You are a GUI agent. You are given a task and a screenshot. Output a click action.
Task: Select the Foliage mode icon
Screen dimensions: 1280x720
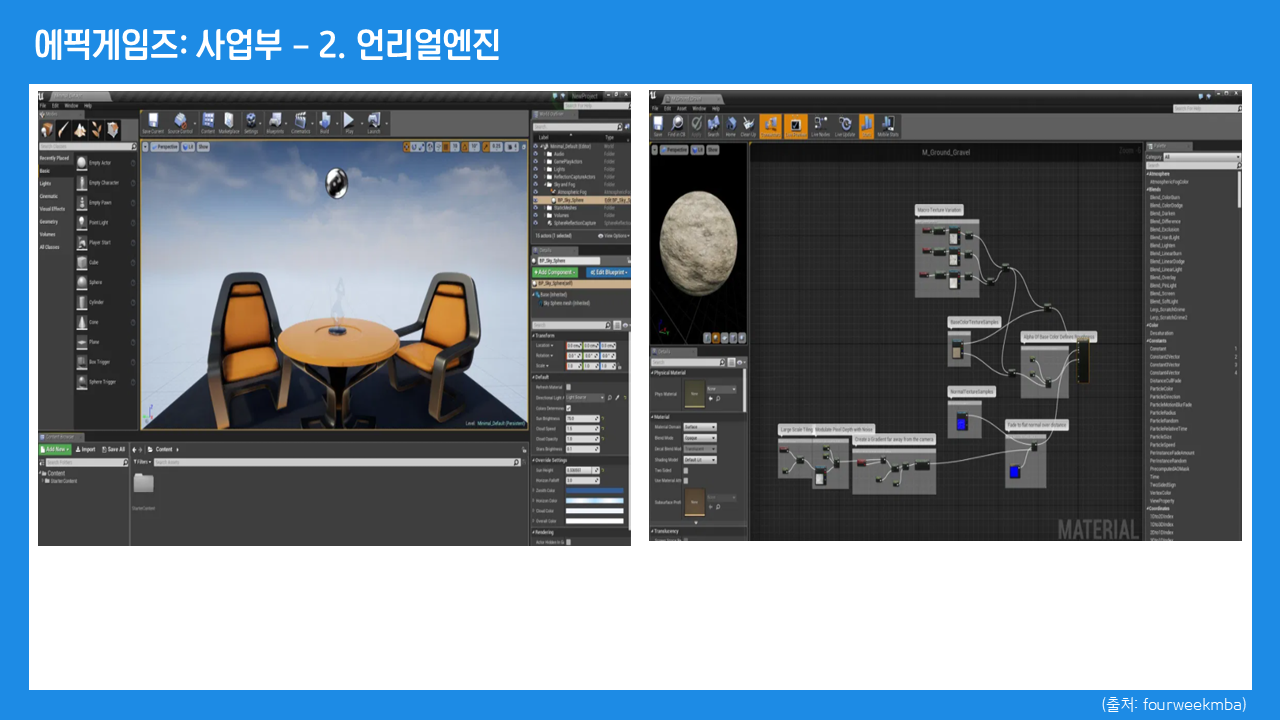click(x=97, y=130)
